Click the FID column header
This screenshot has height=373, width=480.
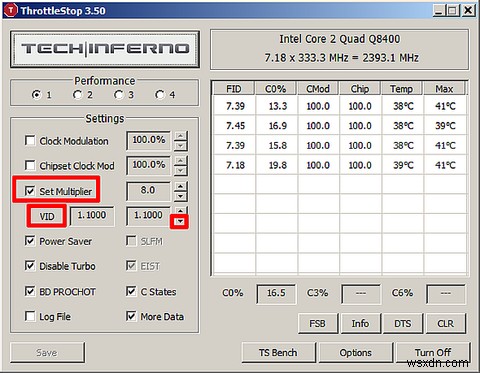234,89
